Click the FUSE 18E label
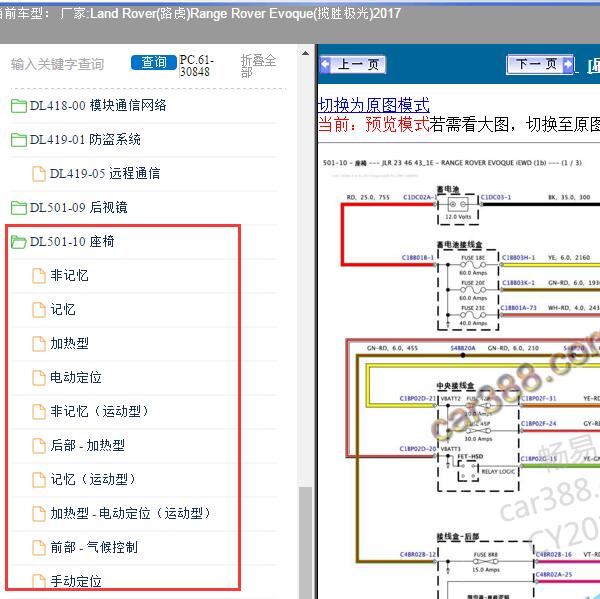600x599 pixels. coord(473,258)
